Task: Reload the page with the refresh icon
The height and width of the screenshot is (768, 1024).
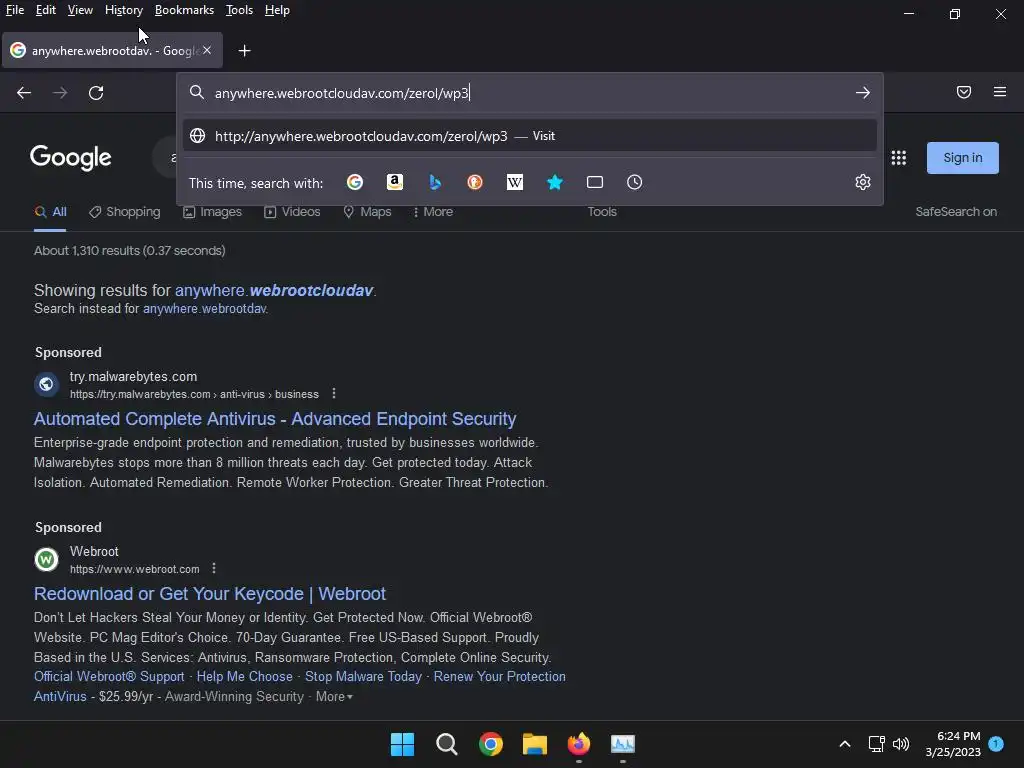Action: 96,93
